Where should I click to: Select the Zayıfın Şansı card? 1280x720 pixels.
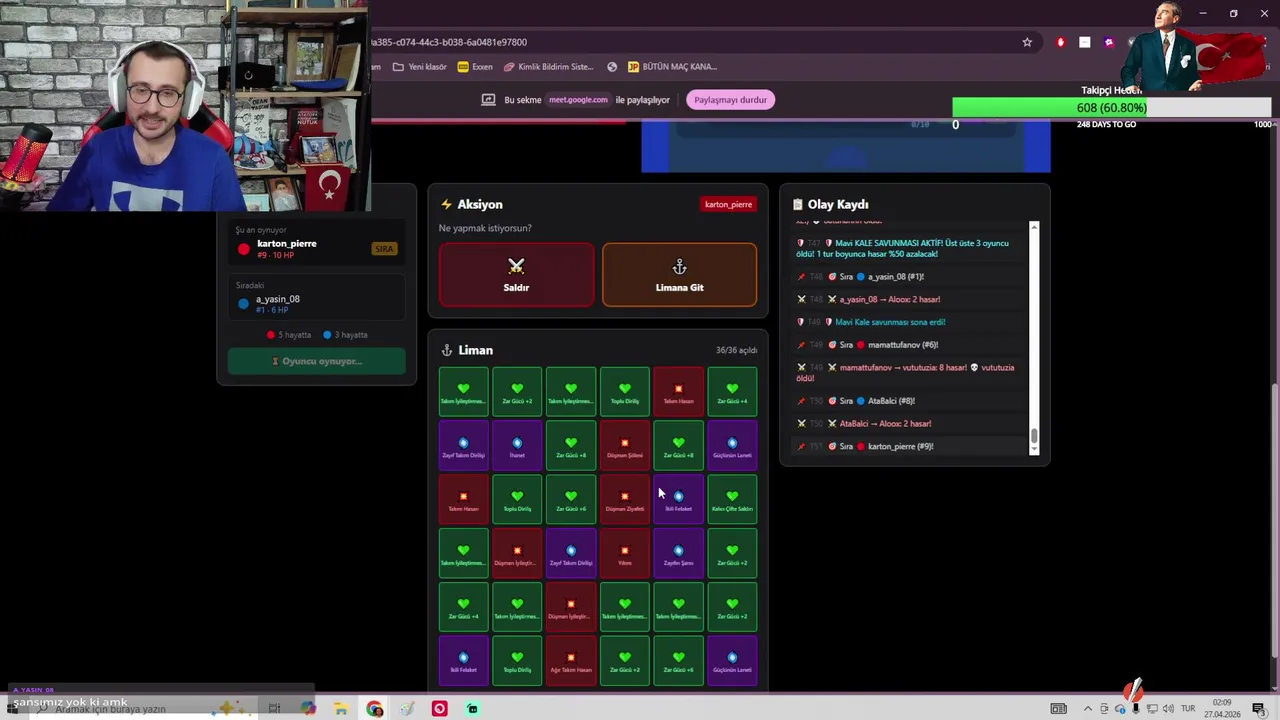point(678,553)
